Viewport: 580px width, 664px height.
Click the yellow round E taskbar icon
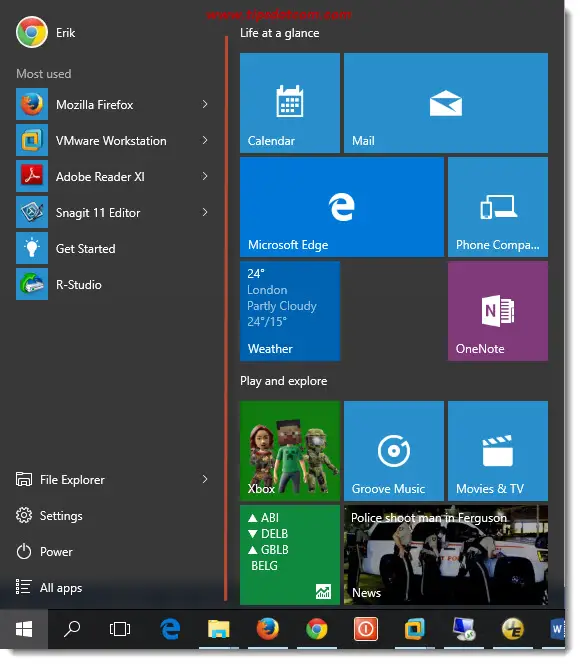coord(513,629)
